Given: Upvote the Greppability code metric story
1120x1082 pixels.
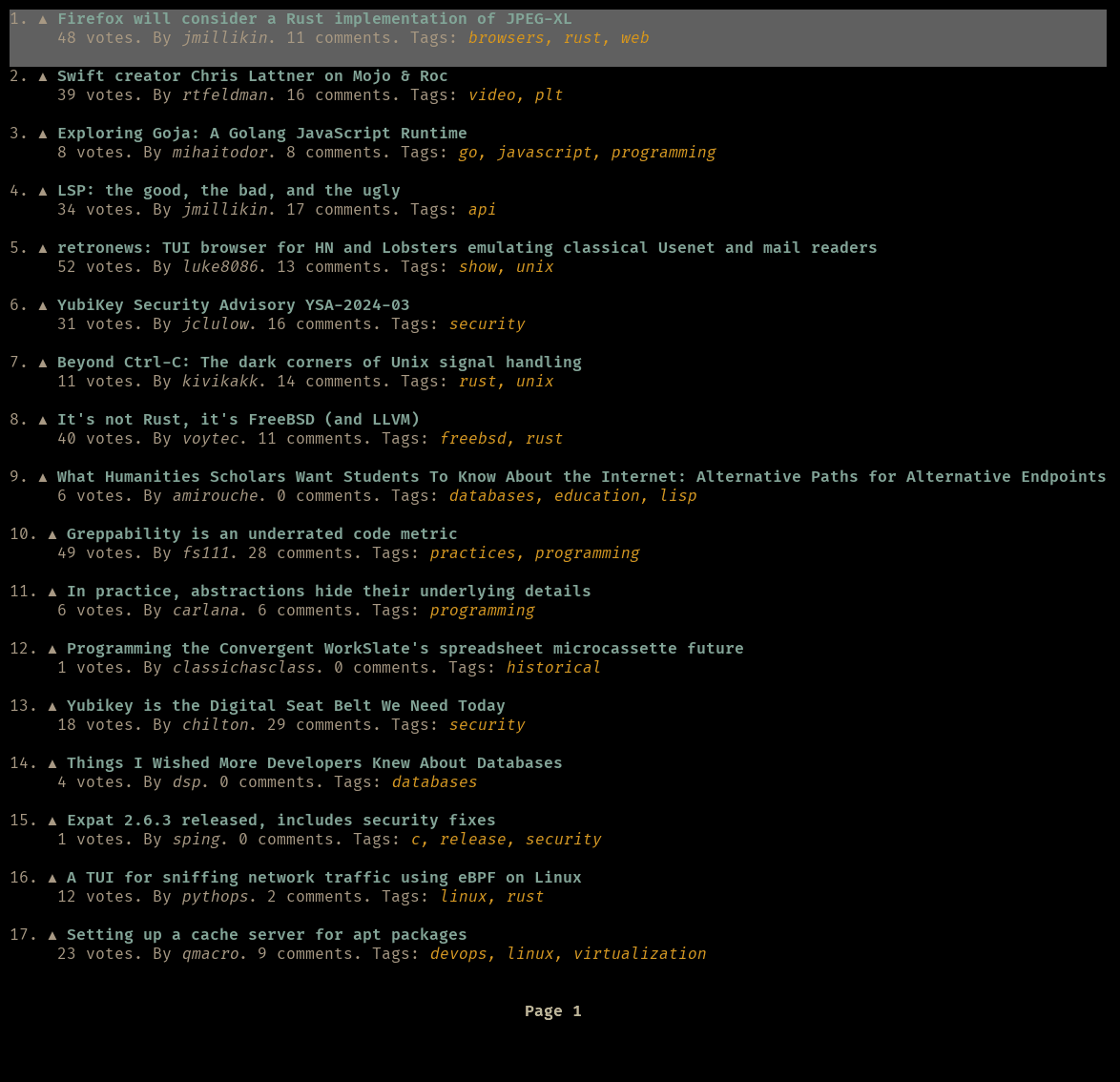Looking at the screenshot, I should tap(52, 534).
